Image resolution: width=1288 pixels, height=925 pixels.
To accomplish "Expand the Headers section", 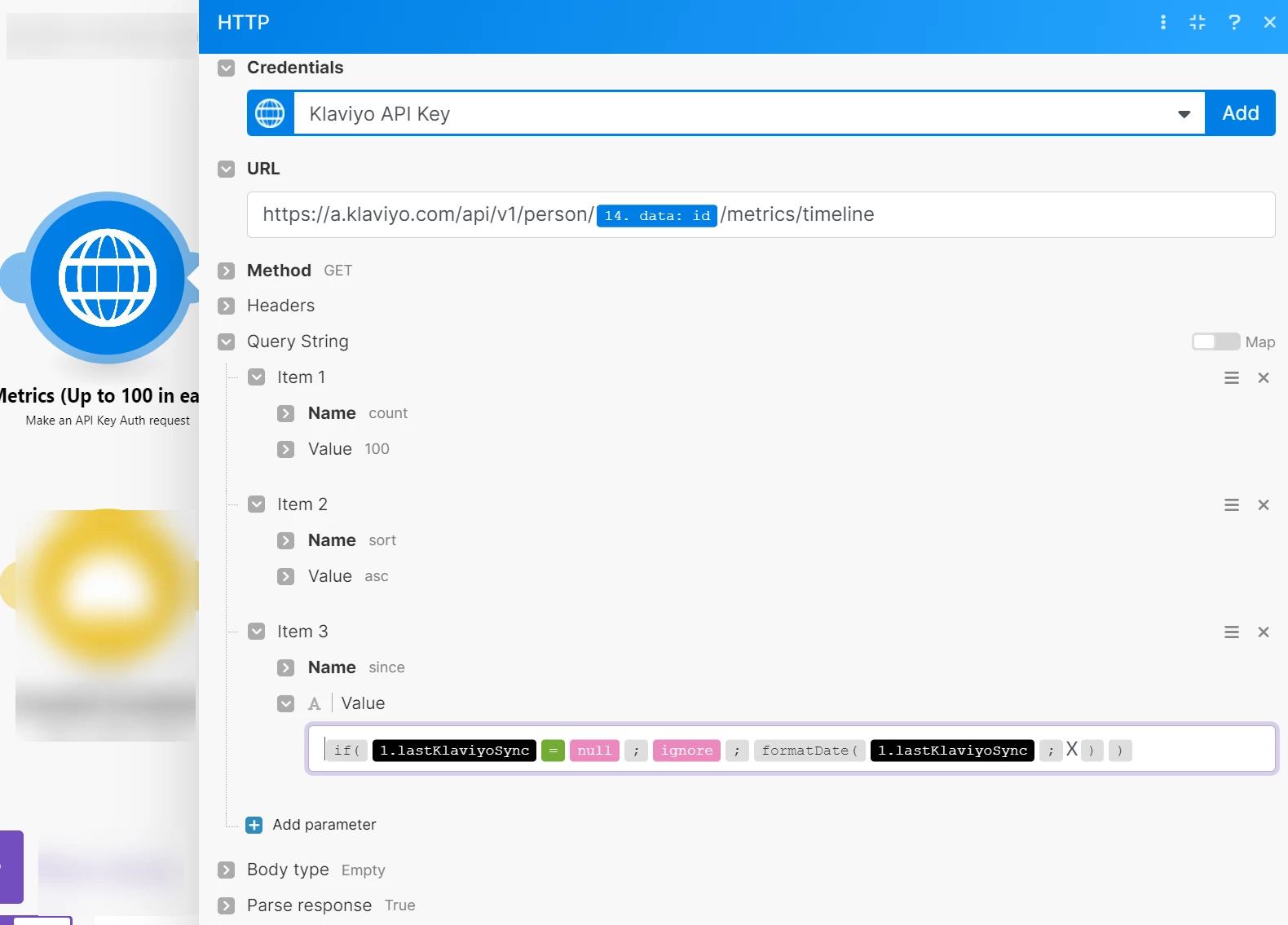I will [227, 306].
